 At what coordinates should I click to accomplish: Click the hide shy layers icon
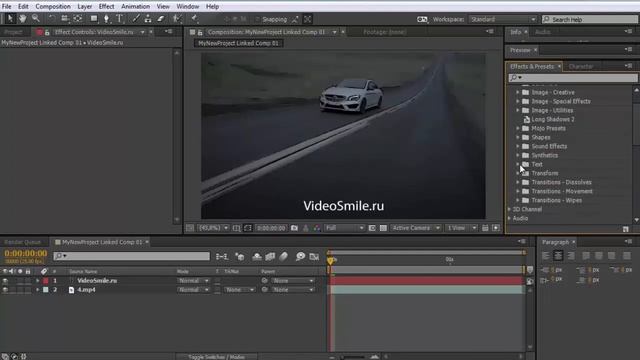click(257, 256)
